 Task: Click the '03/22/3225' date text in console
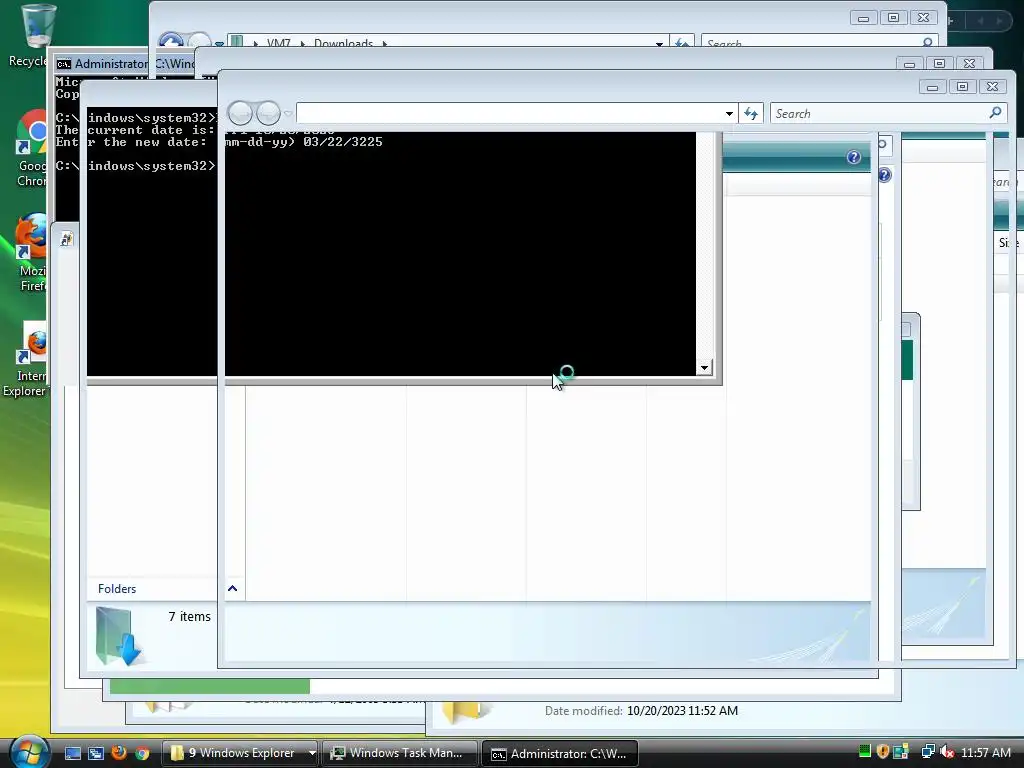pyautogui.click(x=343, y=142)
